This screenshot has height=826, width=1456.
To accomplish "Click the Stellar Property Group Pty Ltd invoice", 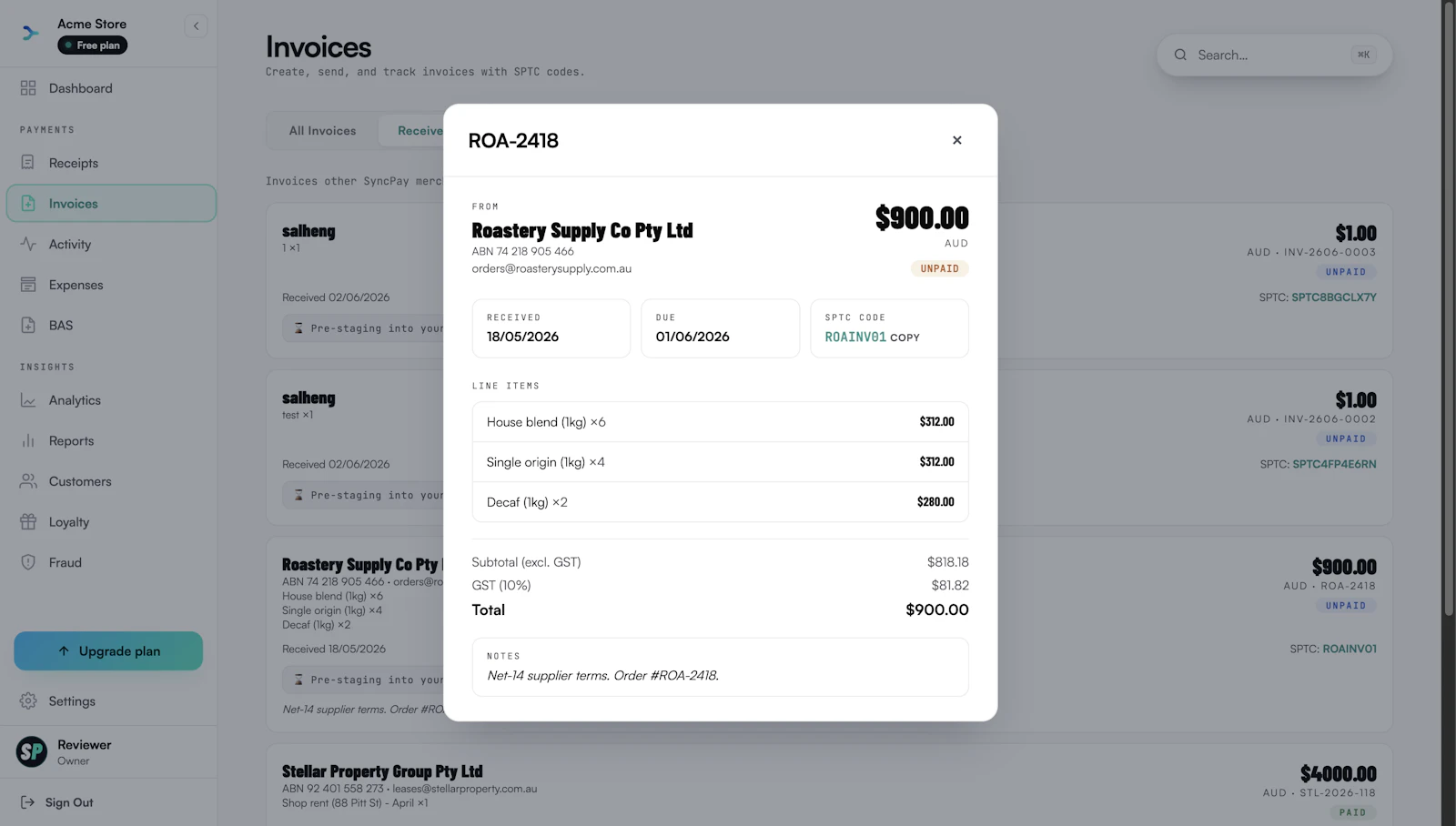I will [x=382, y=771].
